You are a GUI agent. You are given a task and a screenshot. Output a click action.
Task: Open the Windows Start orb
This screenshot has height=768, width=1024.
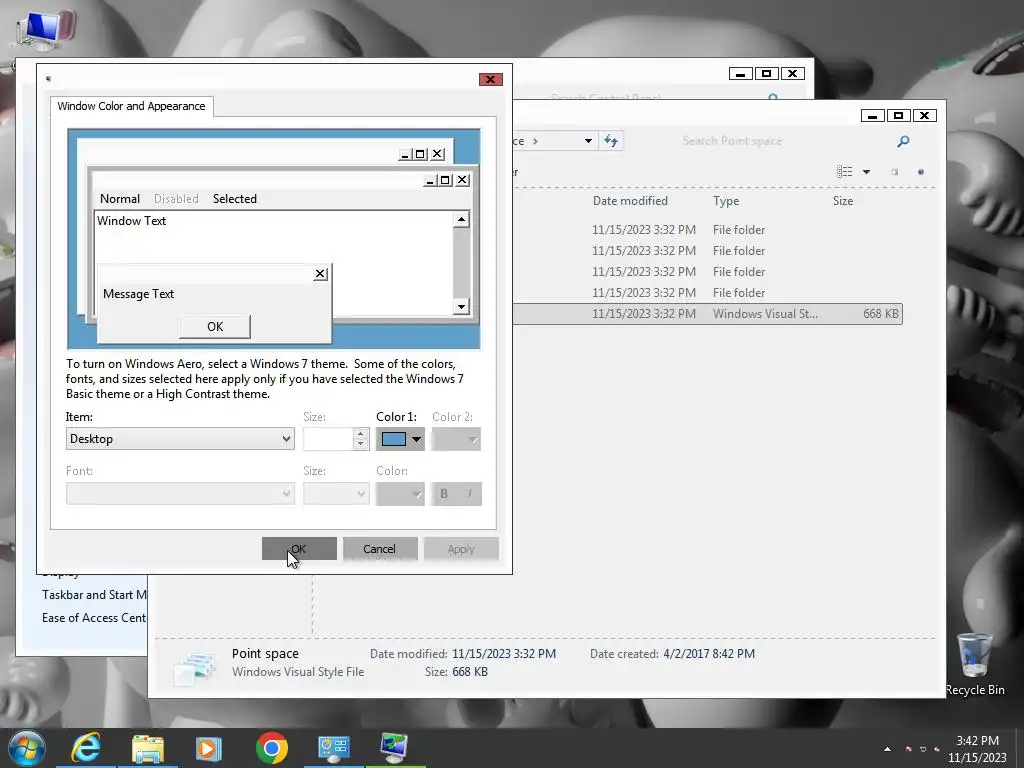pyautogui.click(x=27, y=748)
